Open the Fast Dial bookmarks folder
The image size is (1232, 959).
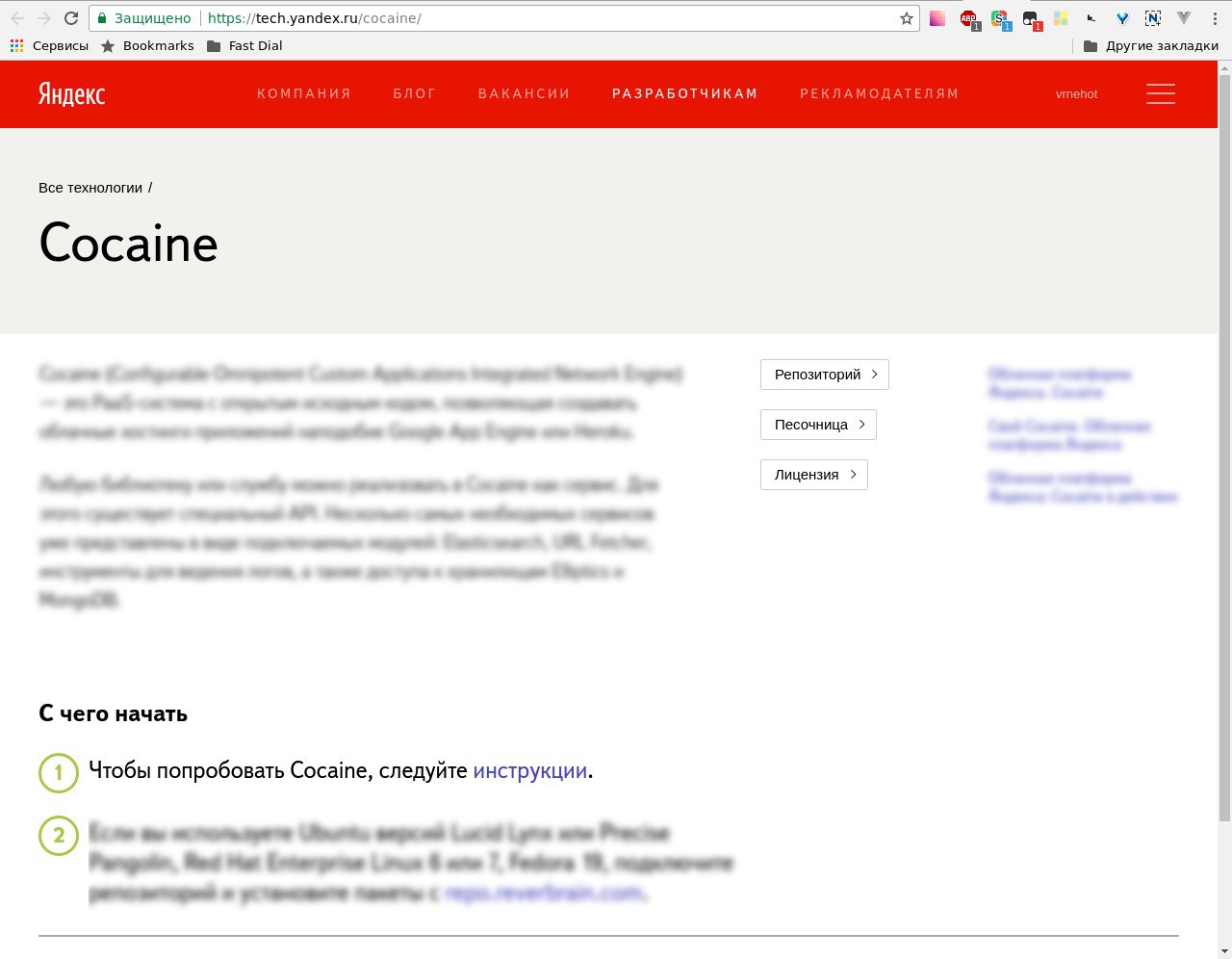244,45
